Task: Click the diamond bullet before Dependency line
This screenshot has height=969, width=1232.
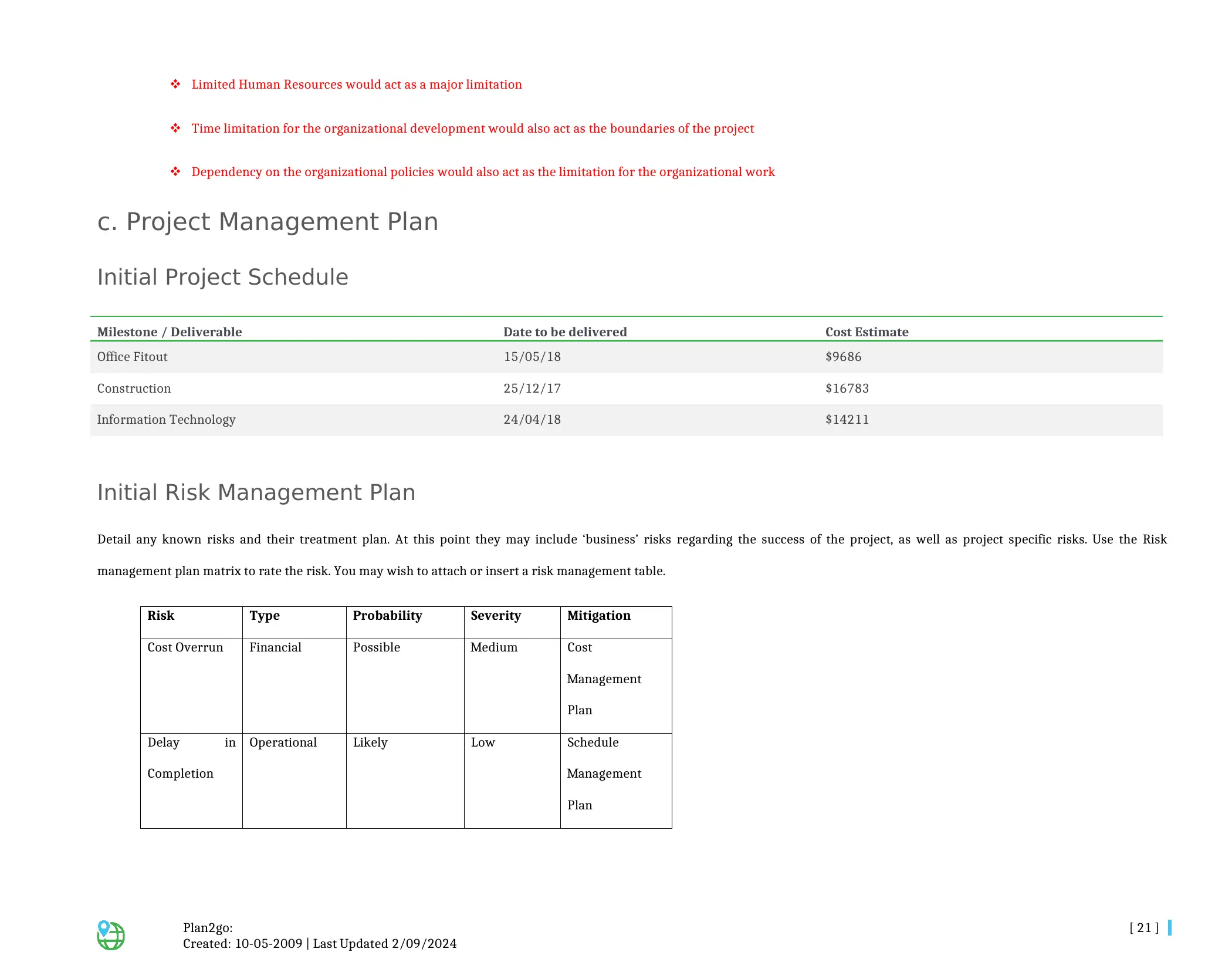Action: 175,172
